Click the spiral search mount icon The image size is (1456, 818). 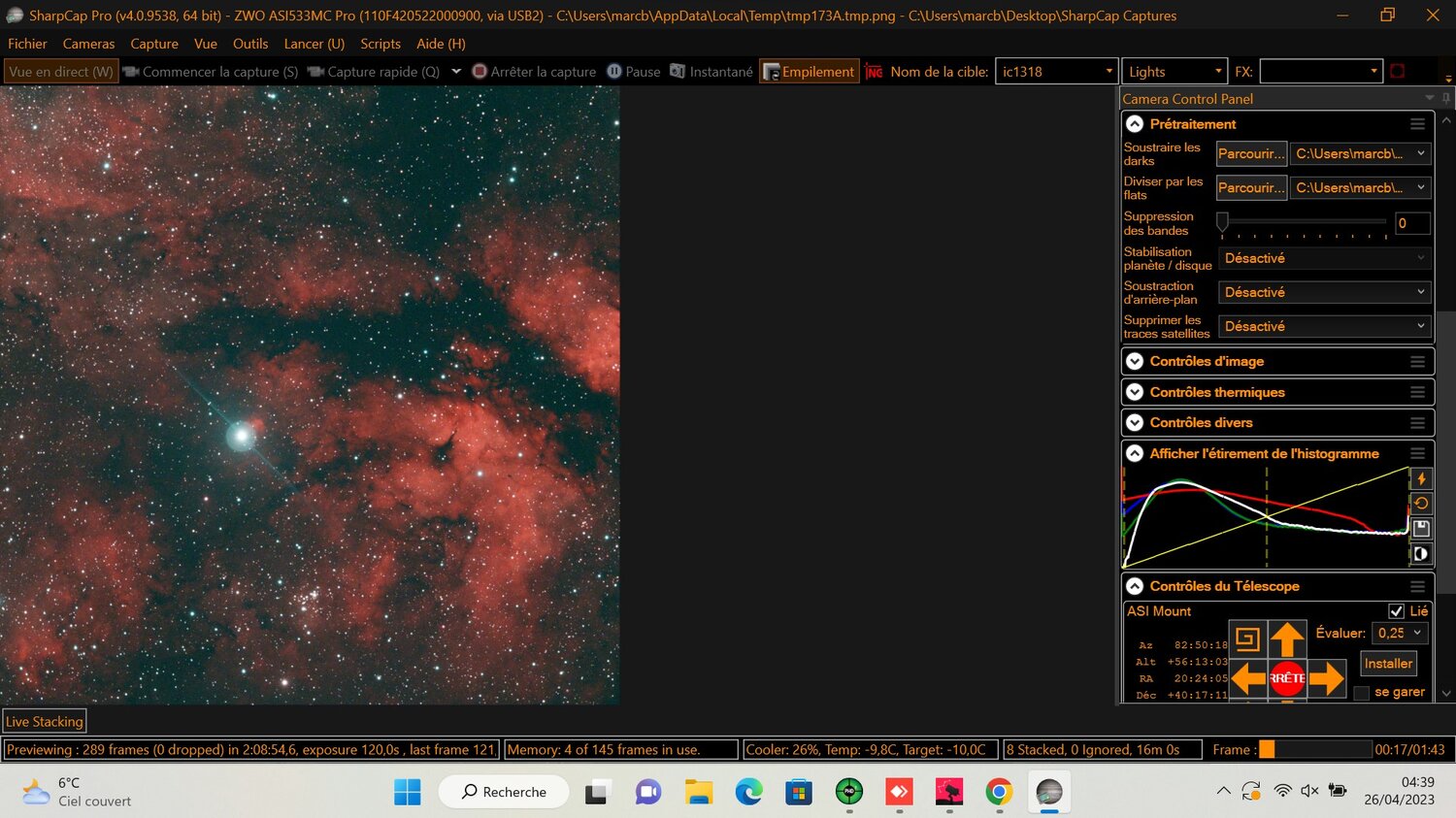1247,639
